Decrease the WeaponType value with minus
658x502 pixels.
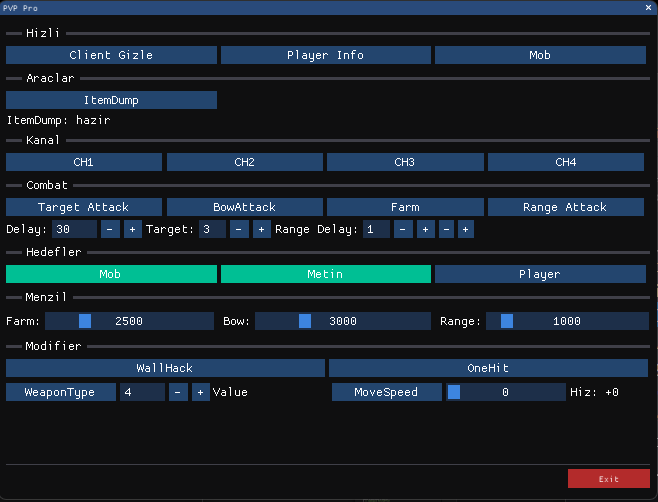(x=177, y=392)
